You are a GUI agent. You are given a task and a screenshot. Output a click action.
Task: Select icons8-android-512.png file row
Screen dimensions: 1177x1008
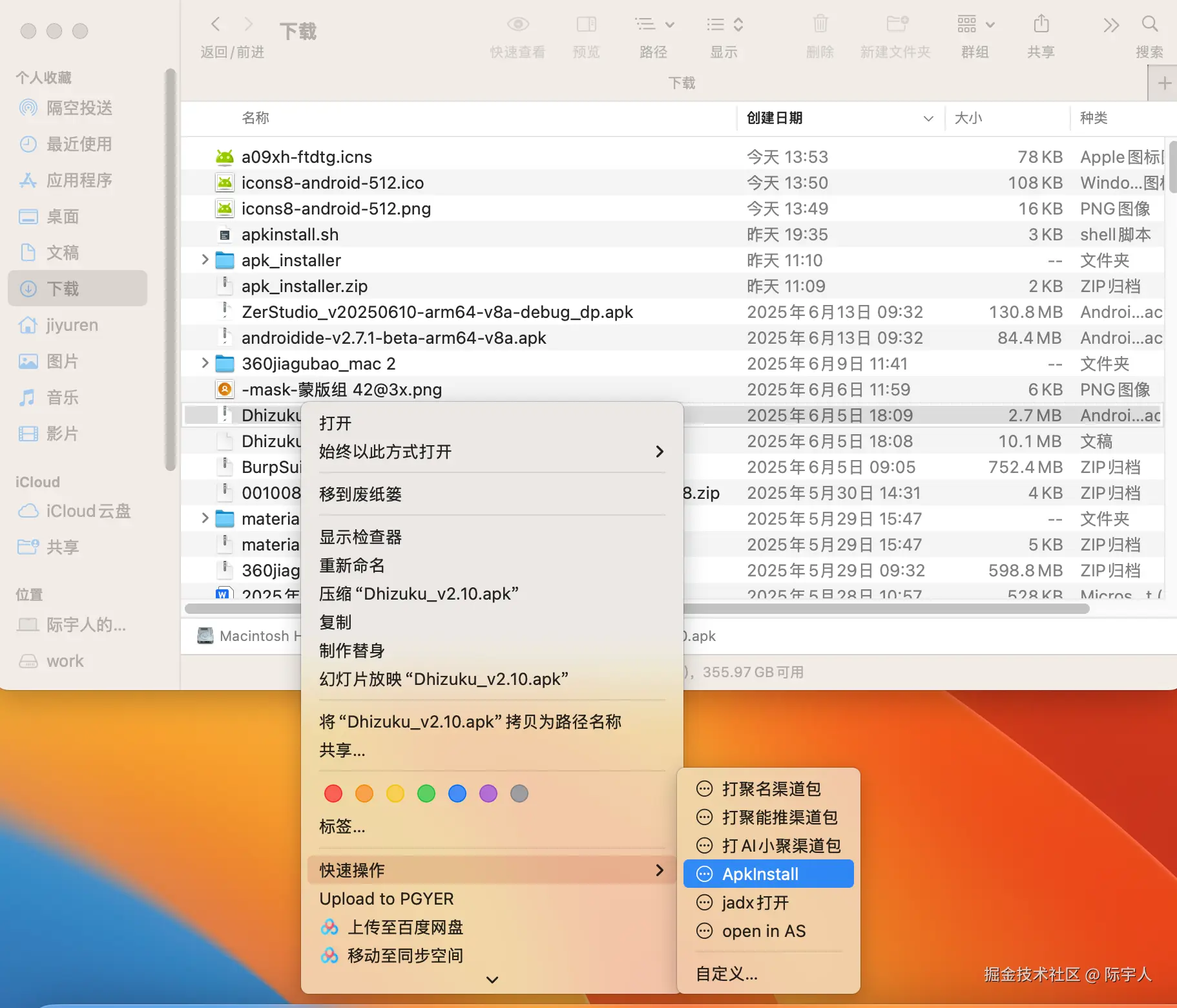(x=672, y=209)
